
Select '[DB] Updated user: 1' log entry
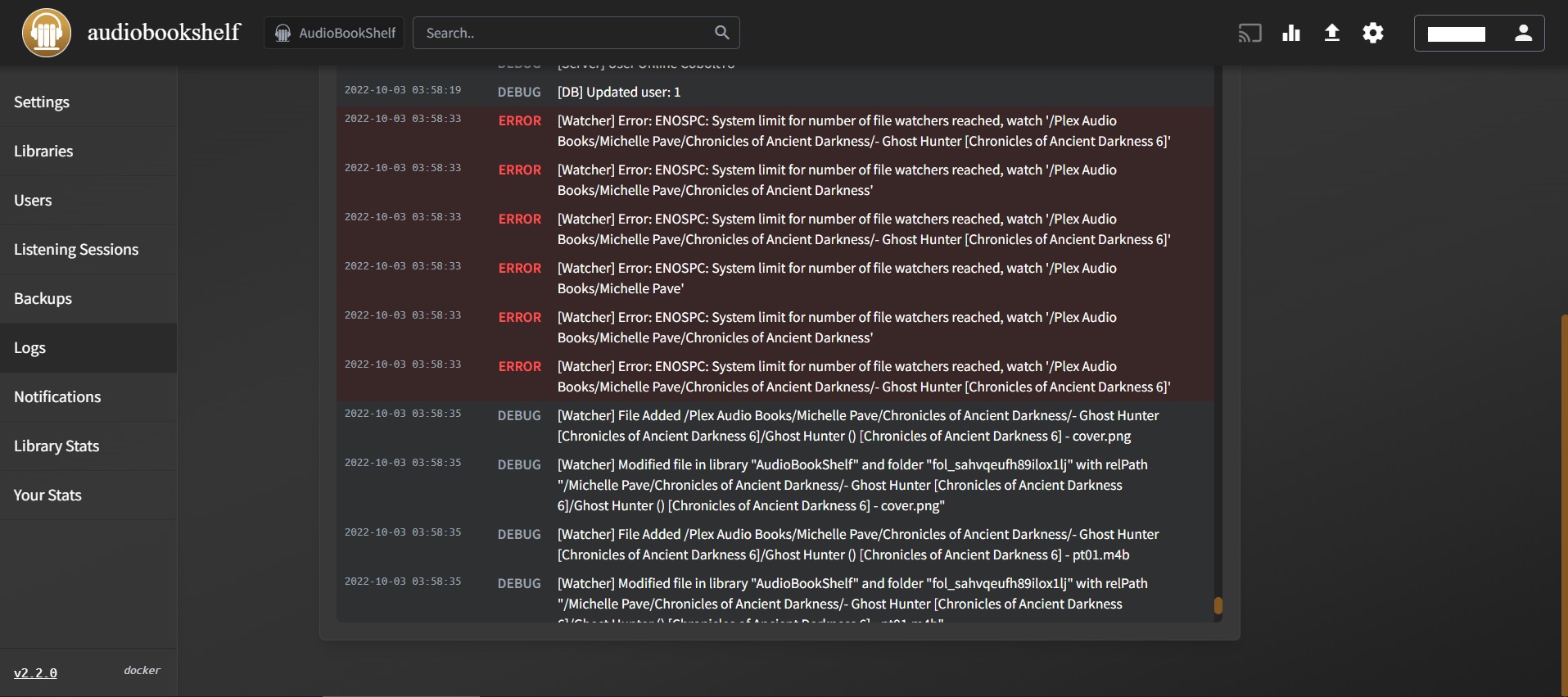[619, 93]
